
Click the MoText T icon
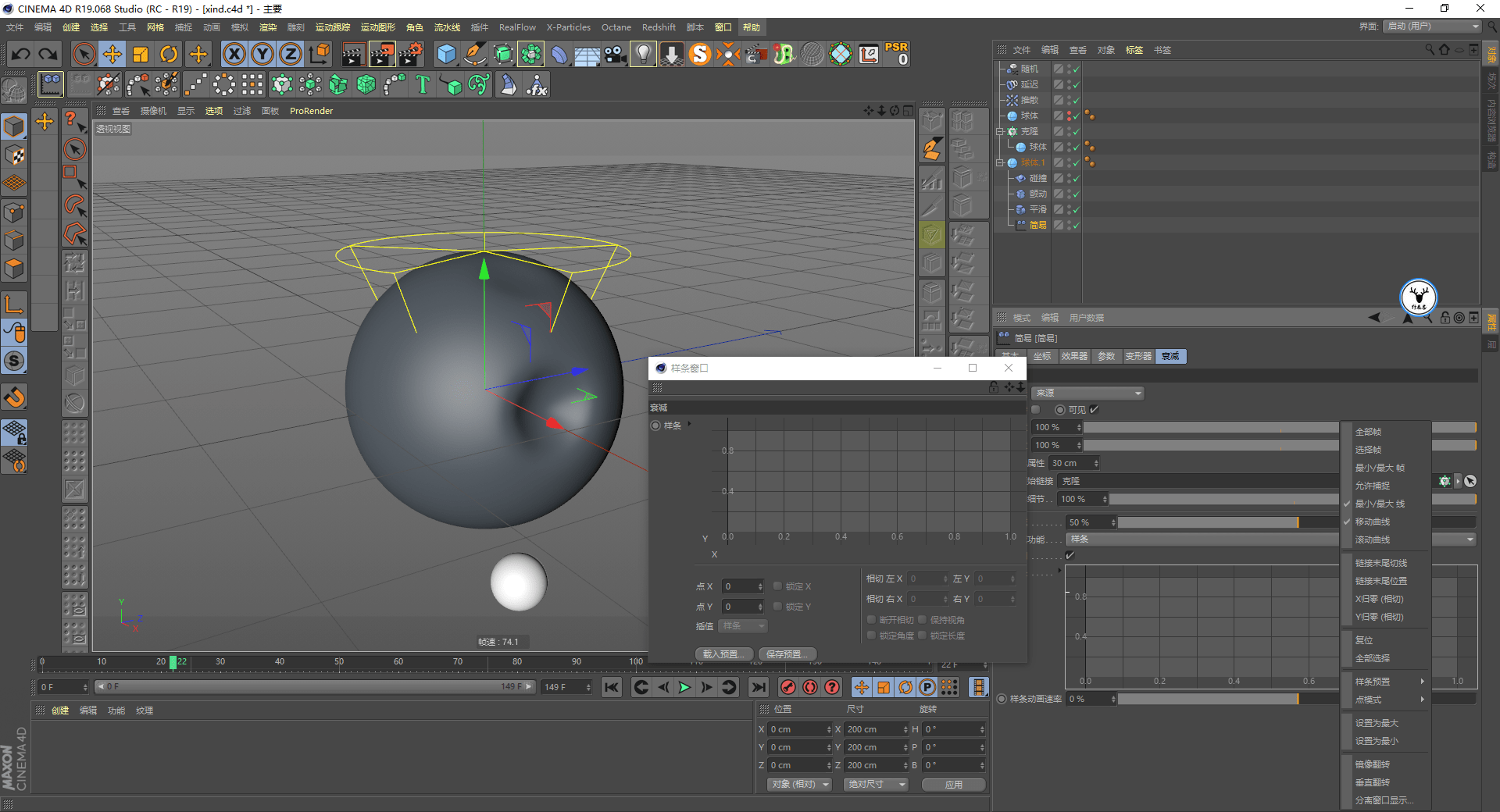click(423, 84)
